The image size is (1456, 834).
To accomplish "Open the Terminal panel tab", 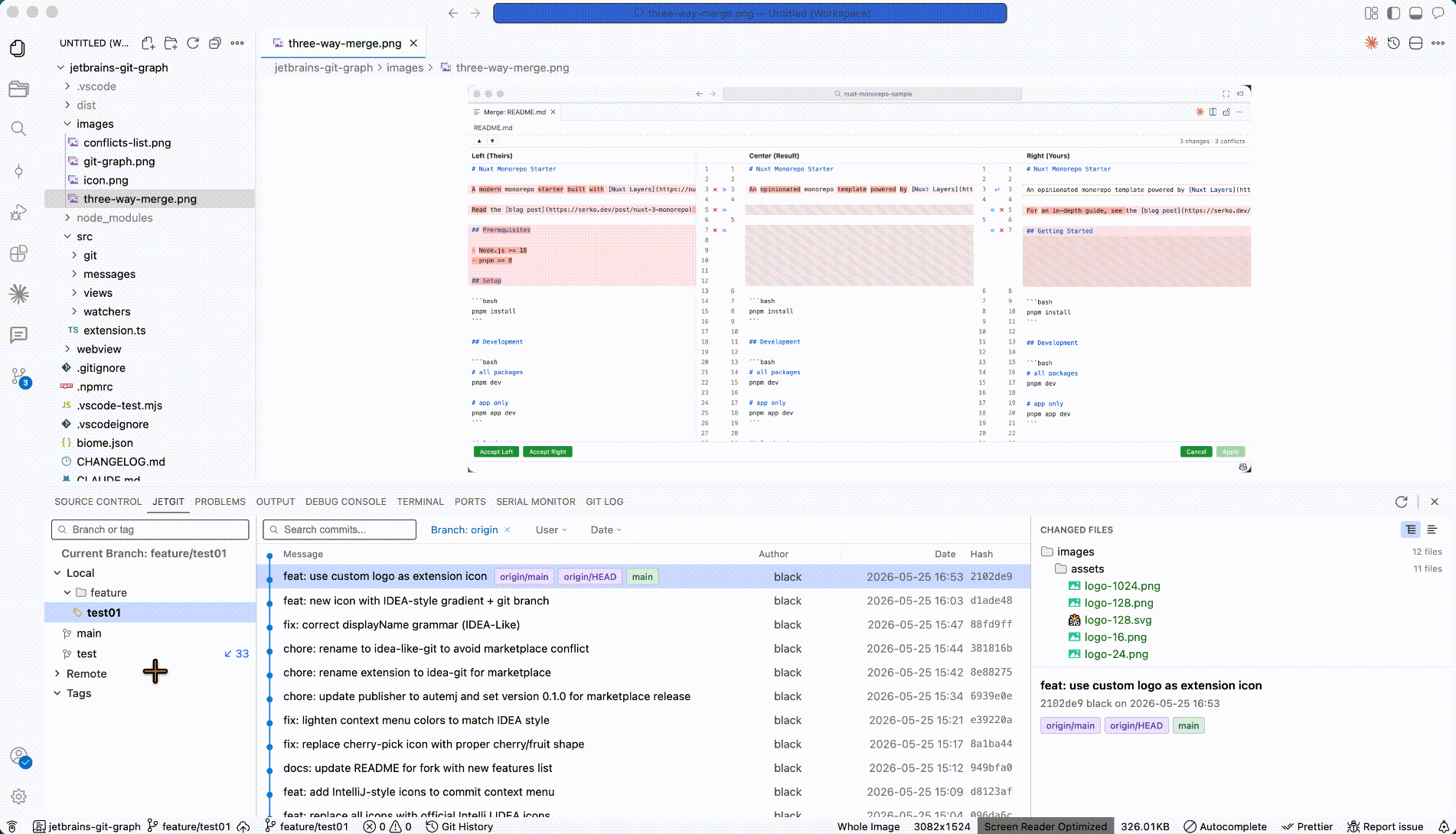I will click(420, 502).
